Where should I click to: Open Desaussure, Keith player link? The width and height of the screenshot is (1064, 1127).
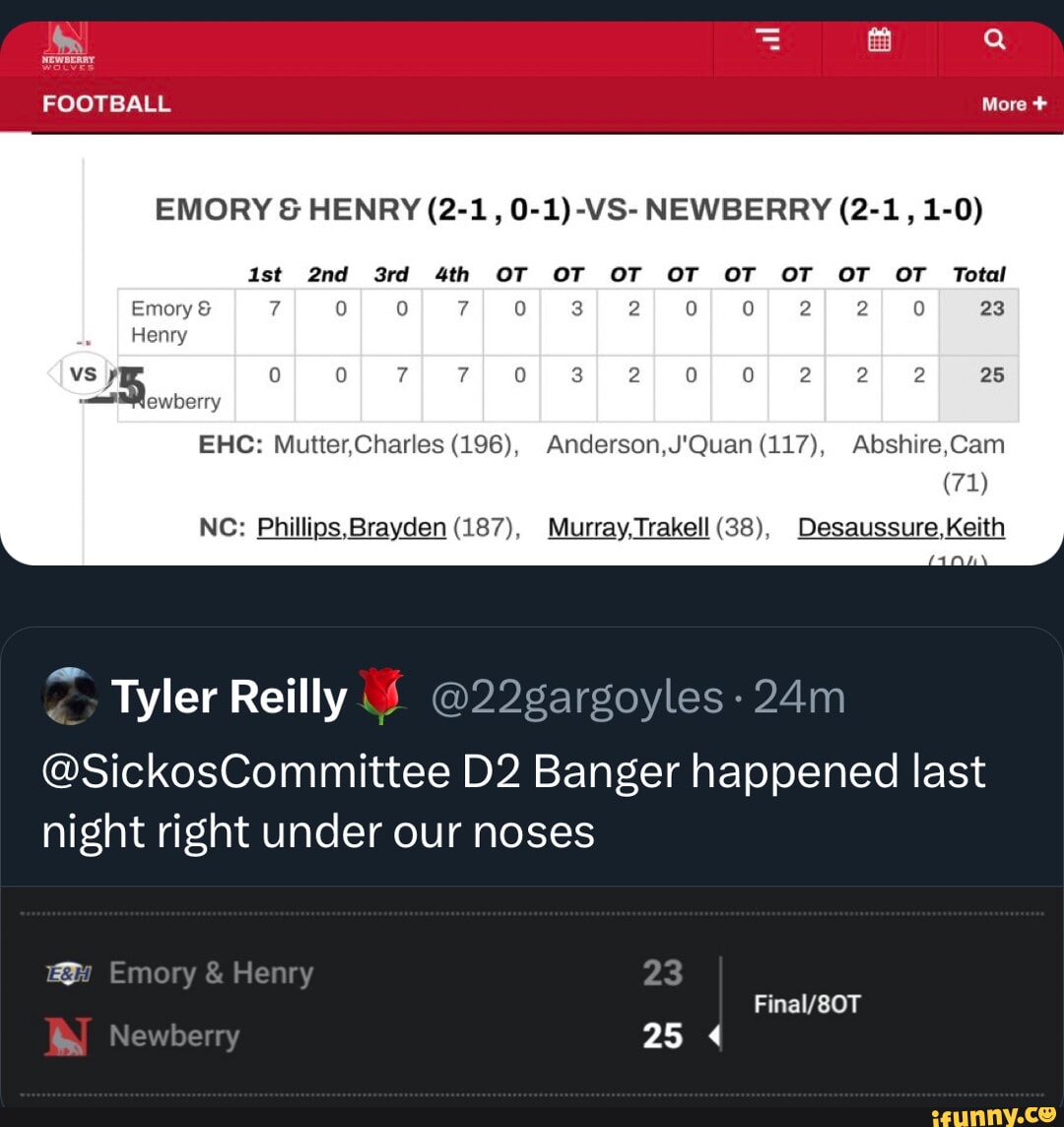click(900, 528)
